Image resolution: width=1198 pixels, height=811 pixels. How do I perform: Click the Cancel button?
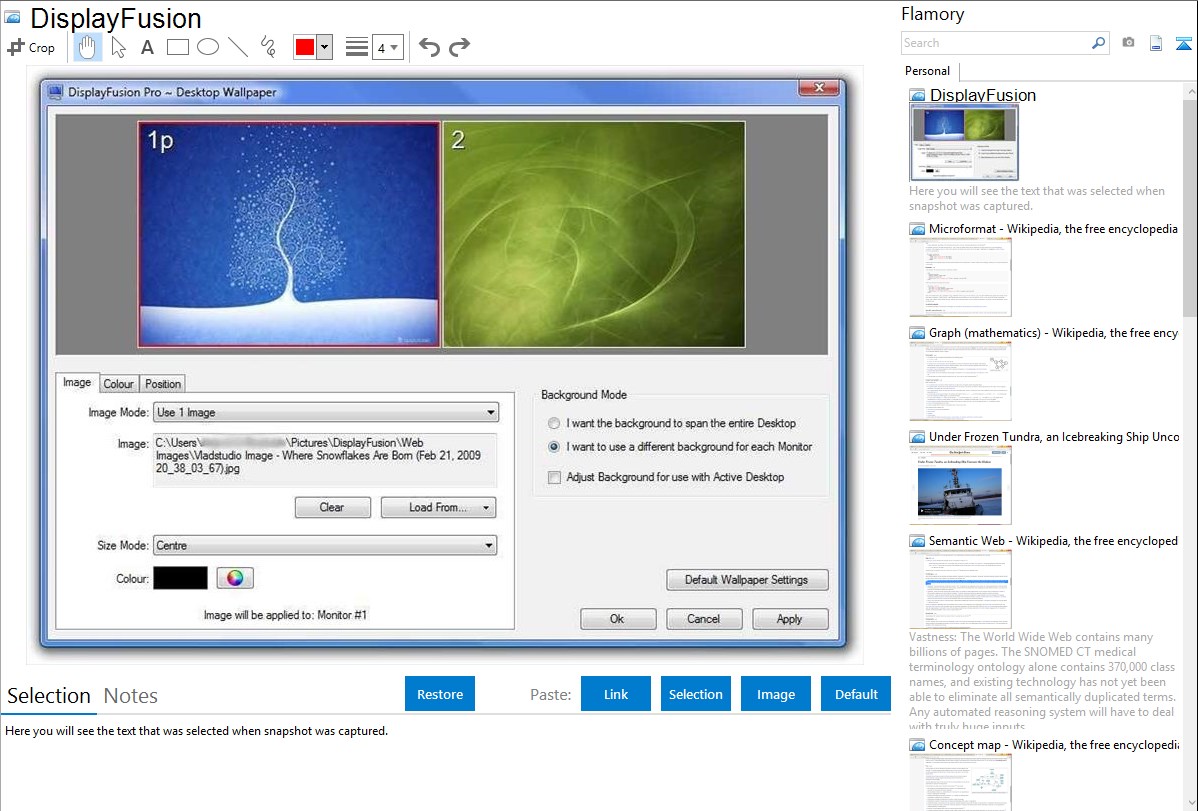[704, 619]
